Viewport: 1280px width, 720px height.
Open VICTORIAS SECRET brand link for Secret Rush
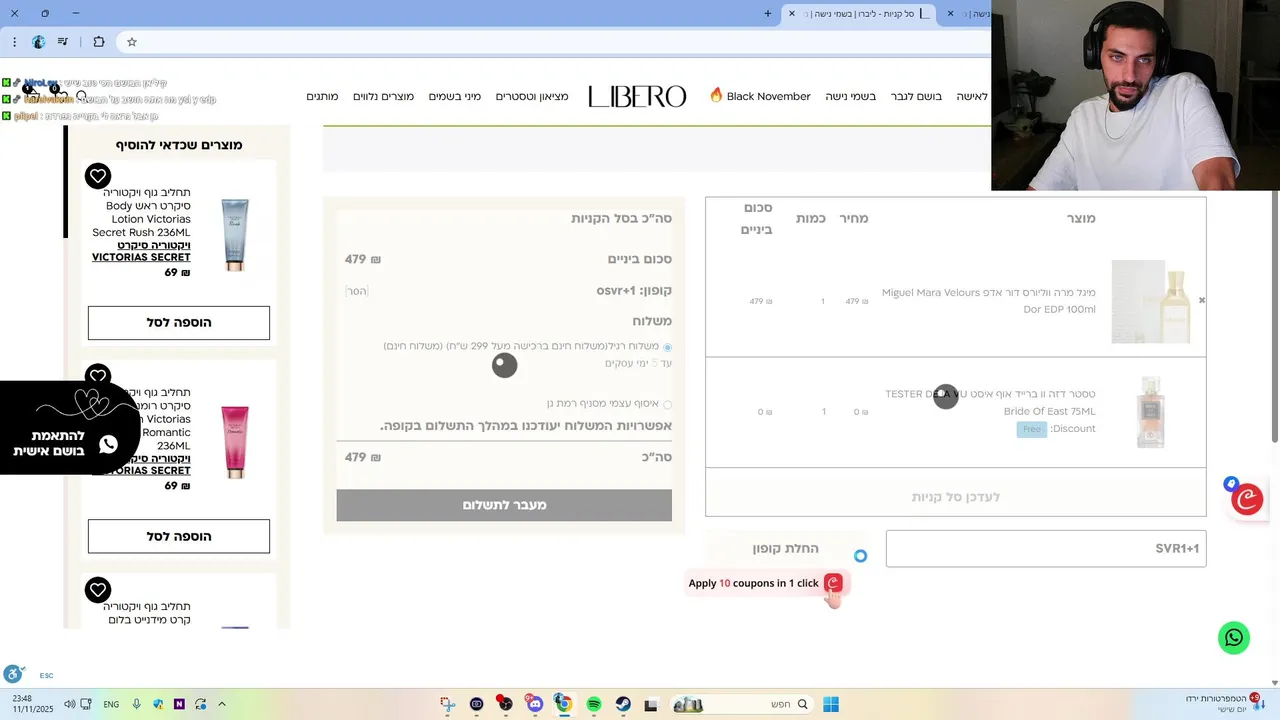point(141,251)
